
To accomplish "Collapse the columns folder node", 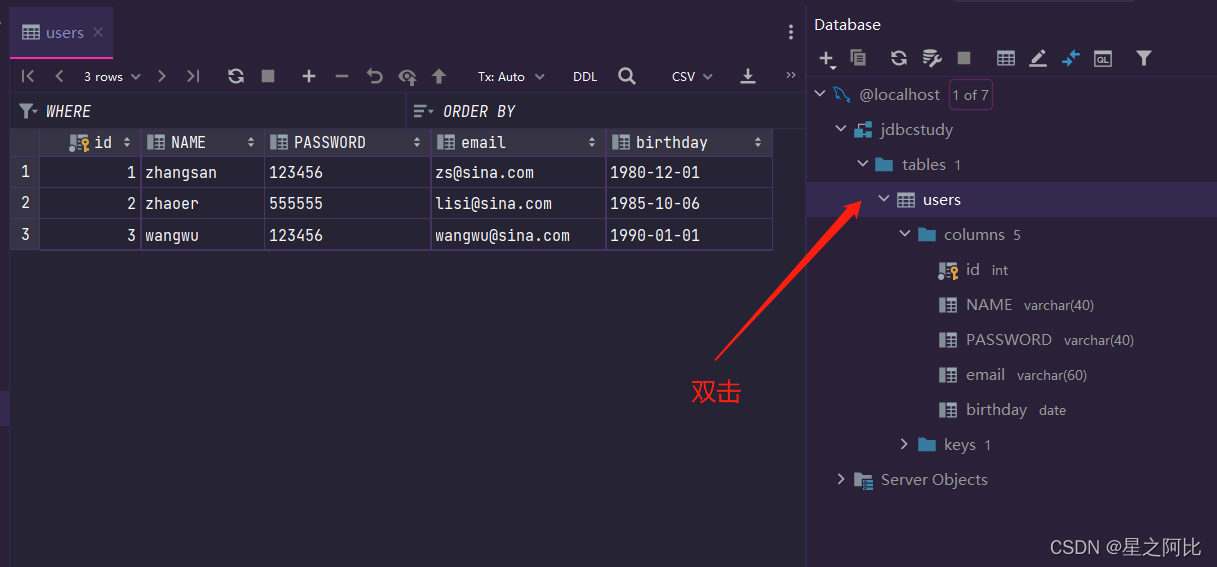I will tap(905, 234).
